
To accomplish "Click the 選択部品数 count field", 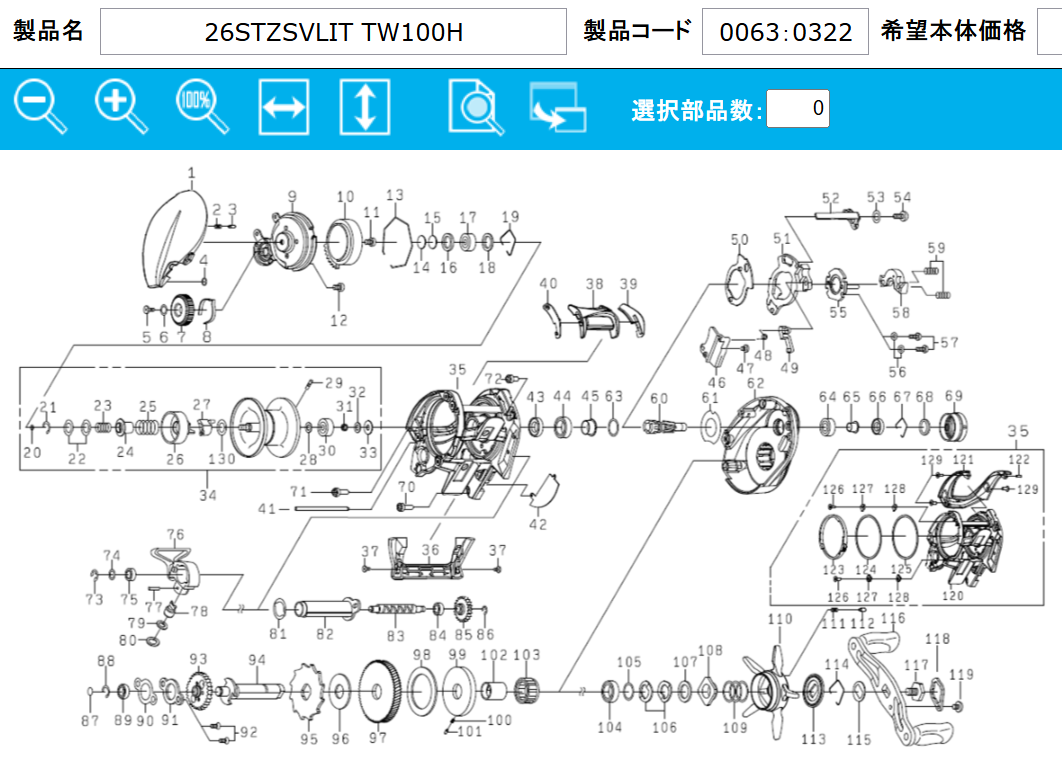I will coord(797,108).
